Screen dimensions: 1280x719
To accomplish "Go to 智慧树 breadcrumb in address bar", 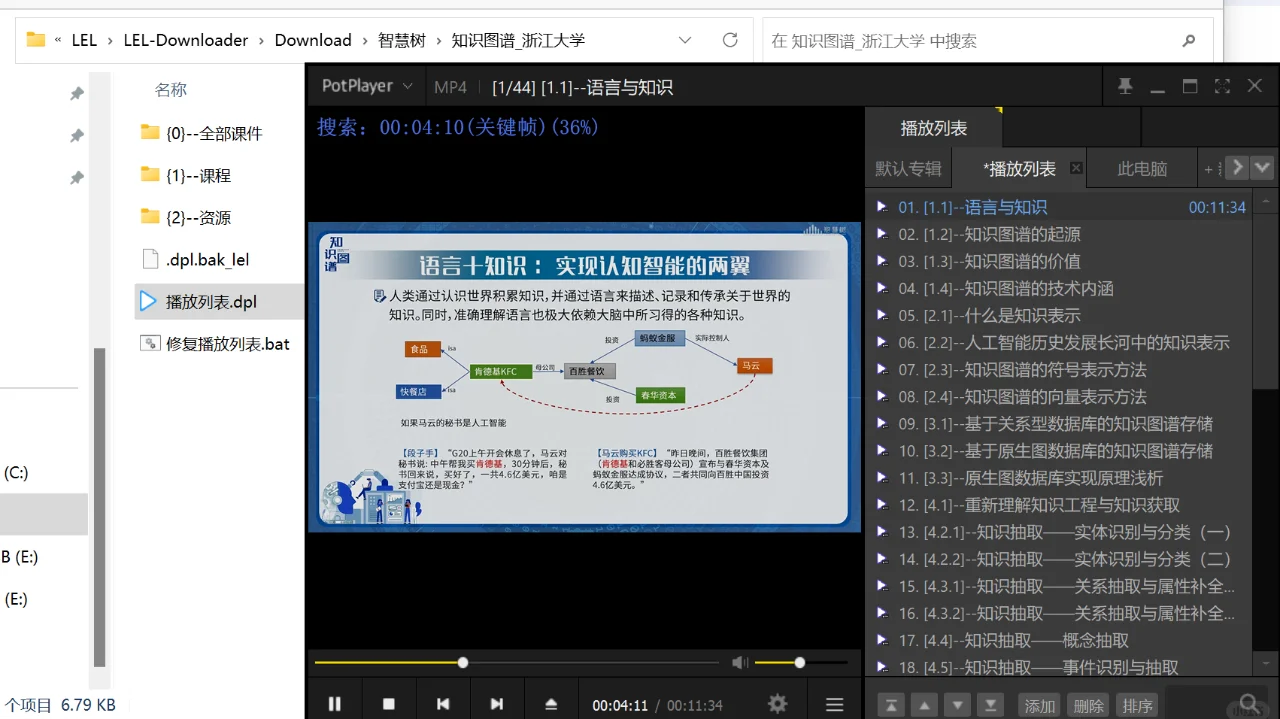I will tap(402, 40).
